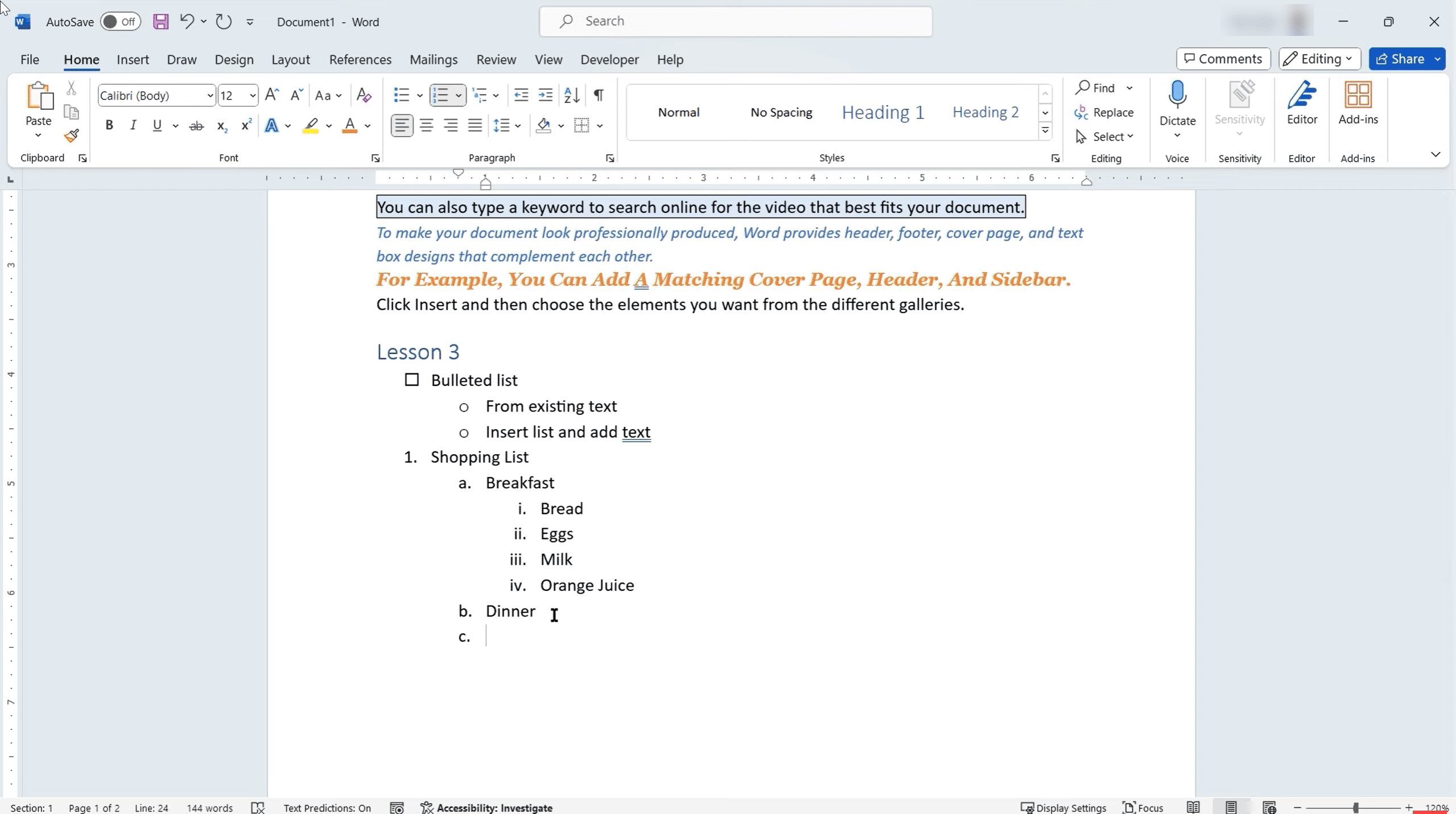Click the Format Painter icon
This screenshot has width=1456, height=814.
point(71,136)
